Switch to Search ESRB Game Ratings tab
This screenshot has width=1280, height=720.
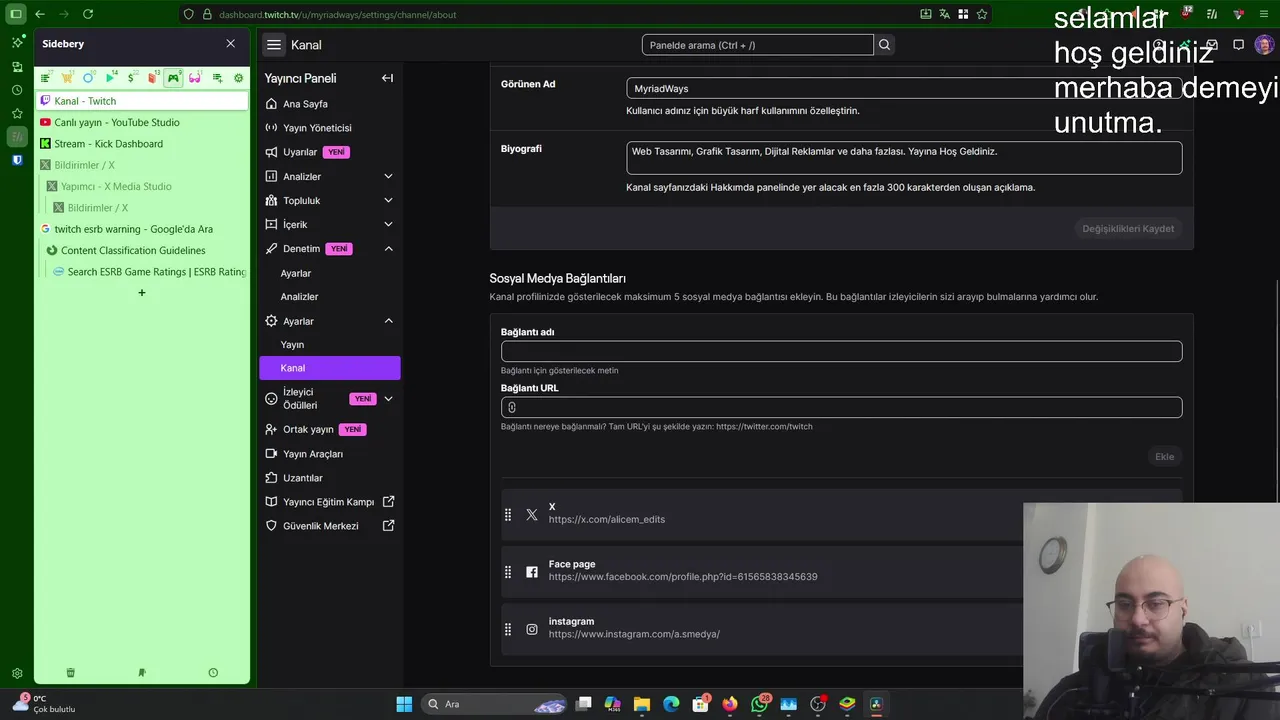[x=150, y=272]
